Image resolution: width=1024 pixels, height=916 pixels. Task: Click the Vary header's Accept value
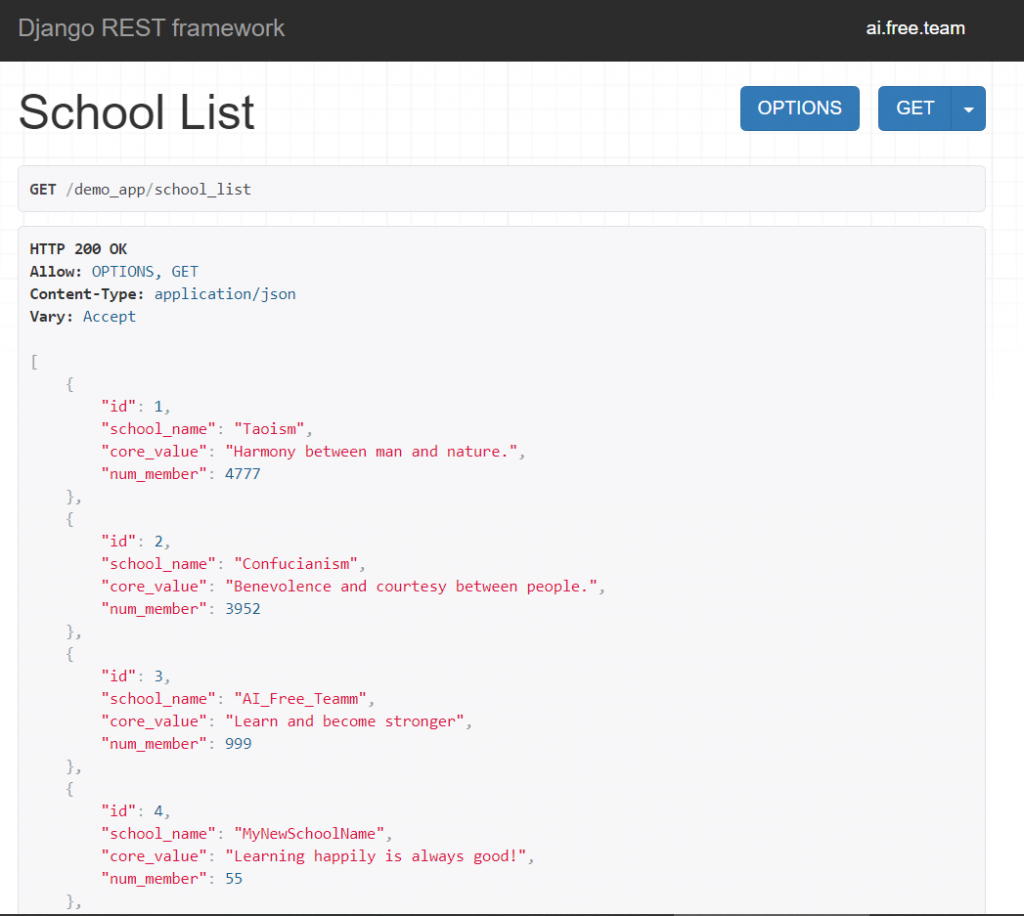[109, 316]
